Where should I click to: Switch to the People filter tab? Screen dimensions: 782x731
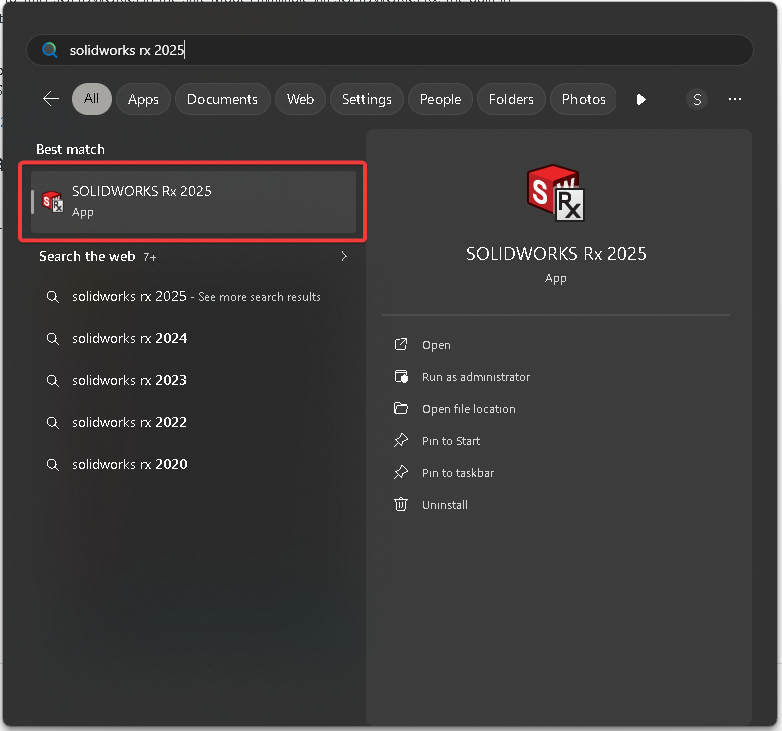[440, 99]
